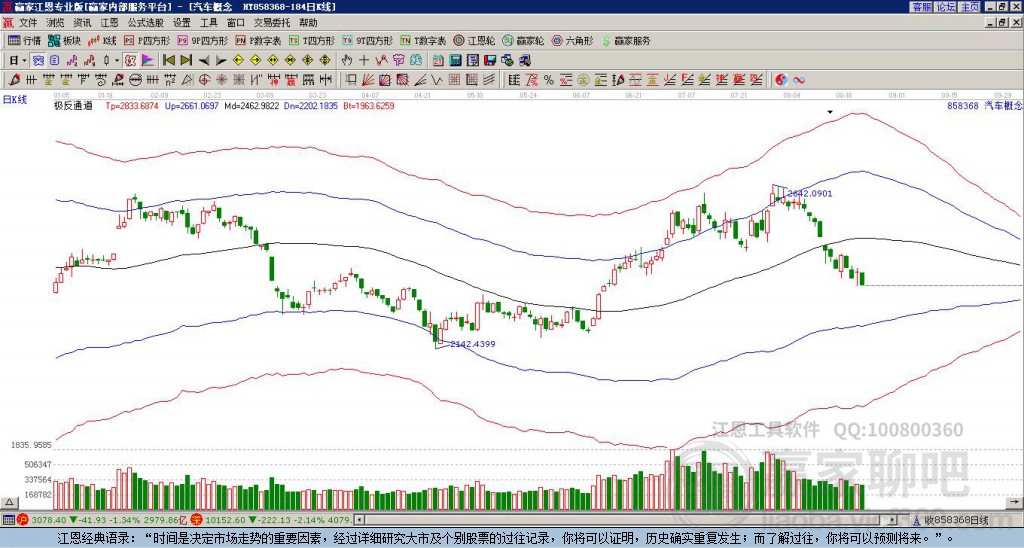
Task: Expand the candlestick style dropdown arrow
Action: coord(117,61)
